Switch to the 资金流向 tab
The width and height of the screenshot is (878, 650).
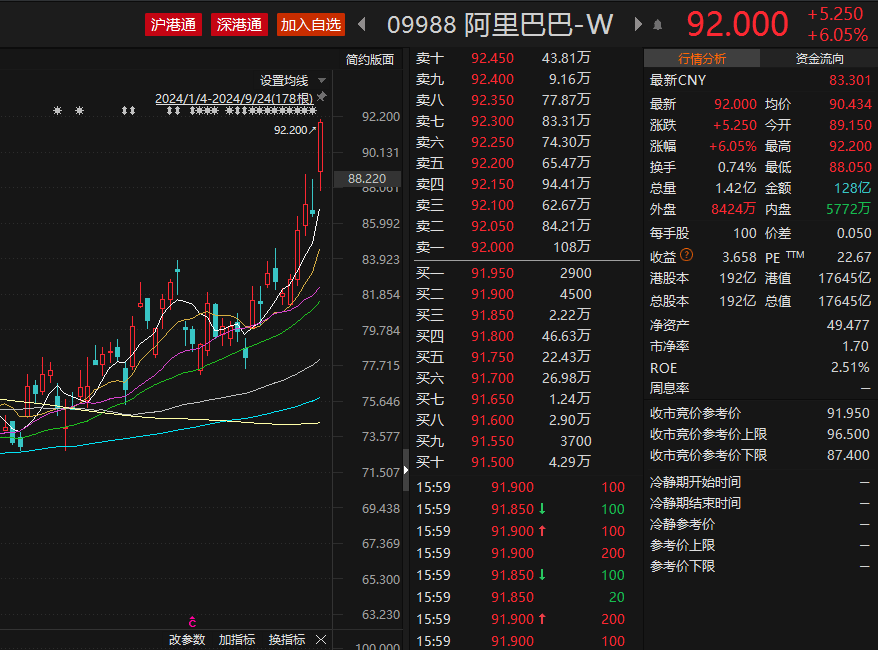[819, 59]
